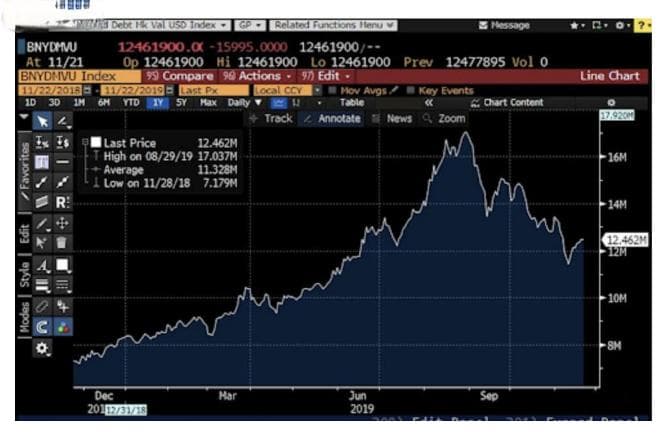Select the channel band tool
This screenshot has width=668, height=437.
tap(42, 202)
